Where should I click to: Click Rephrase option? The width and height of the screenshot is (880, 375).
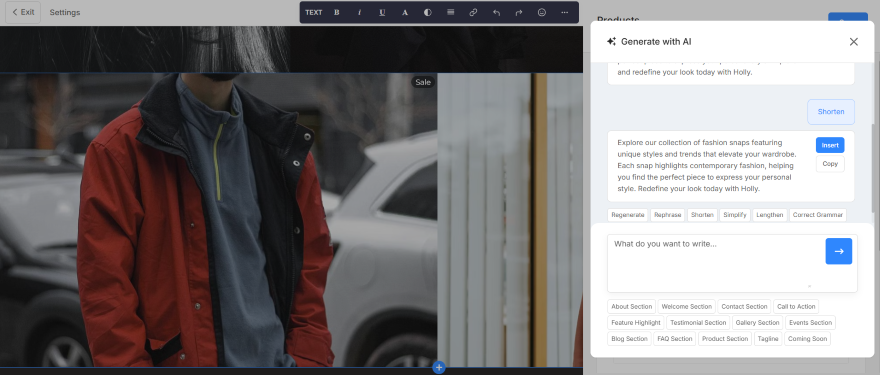(x=668, y=215)
